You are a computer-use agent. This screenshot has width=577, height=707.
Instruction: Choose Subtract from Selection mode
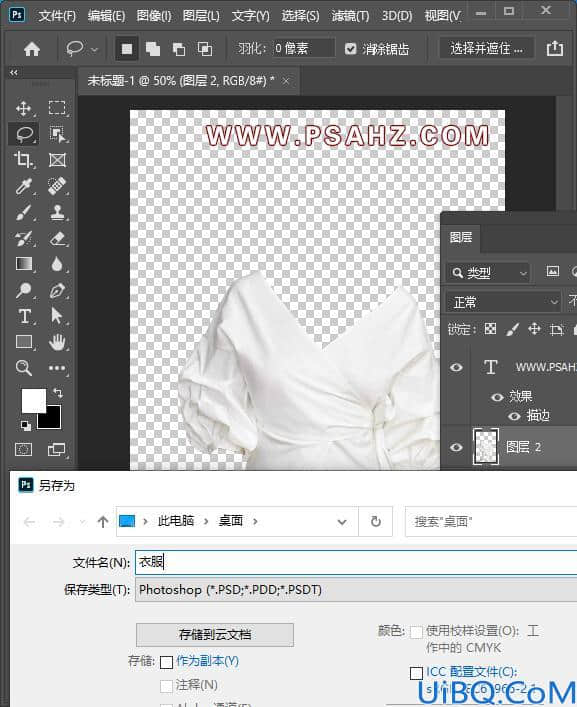click(179, 49)
